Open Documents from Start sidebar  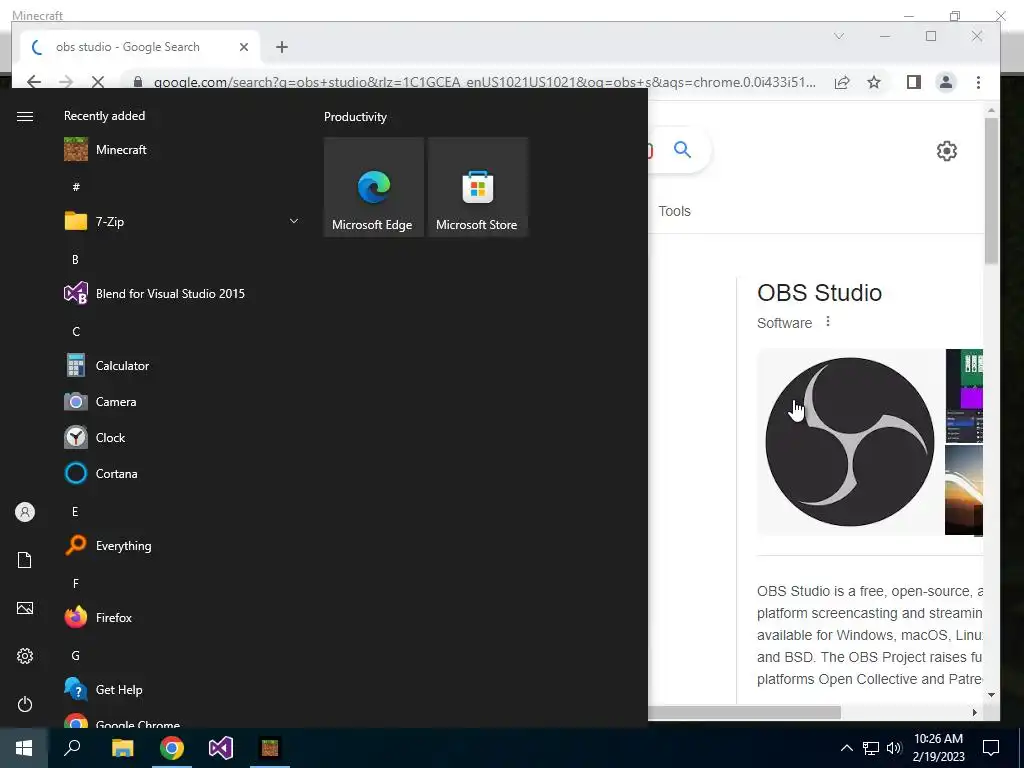pos(25,560)
